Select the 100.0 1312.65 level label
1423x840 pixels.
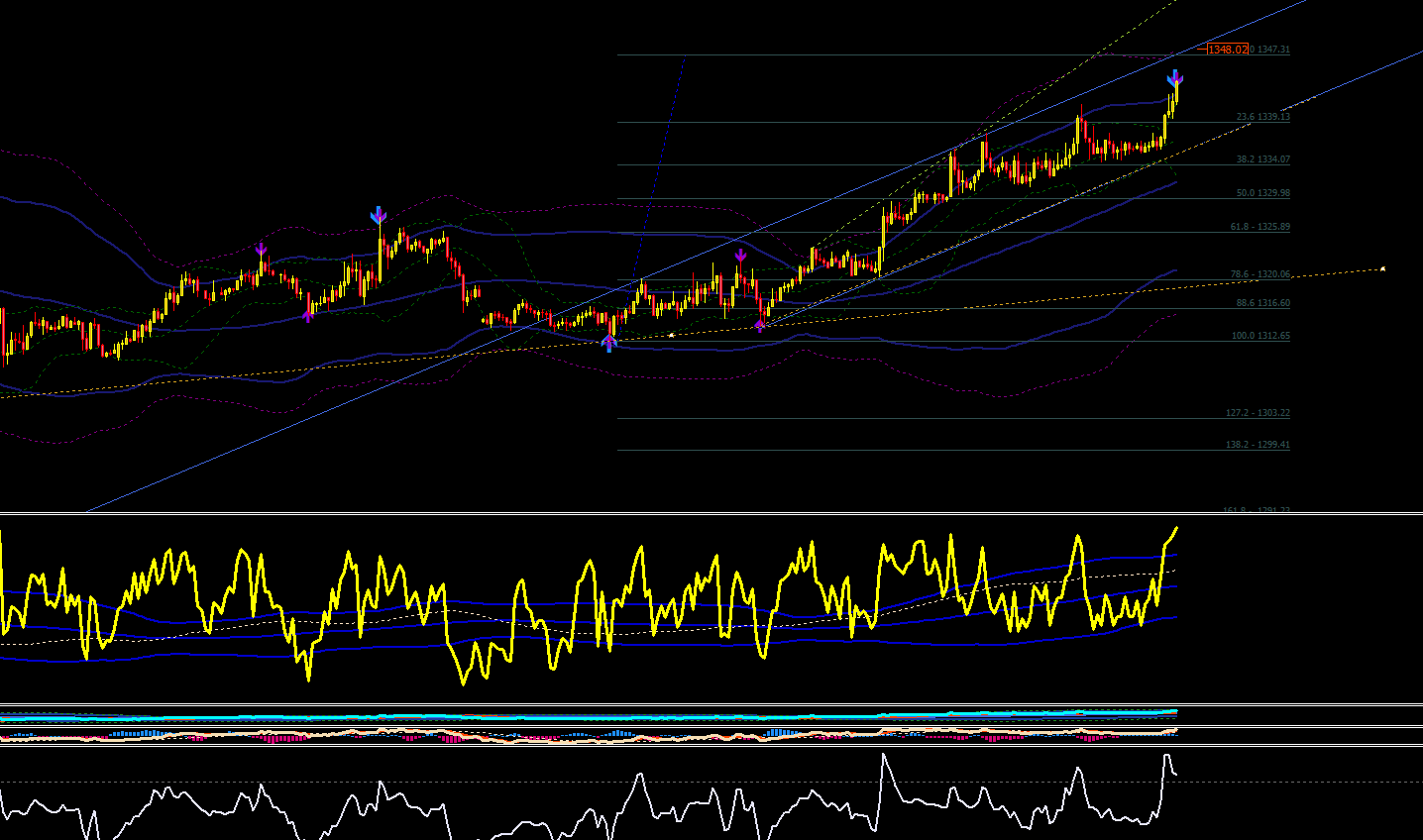coord(1260,336)
